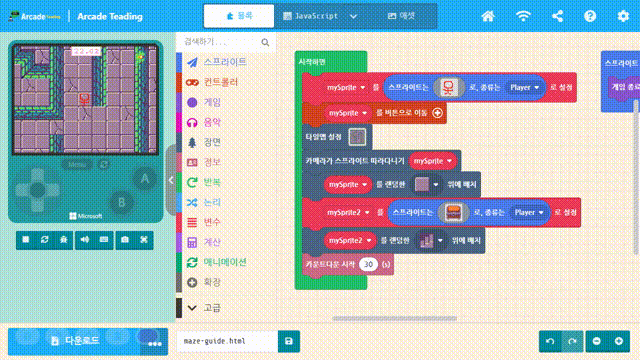Click the toolbox search field
The image size is (640, 360).
pos(220,42)
